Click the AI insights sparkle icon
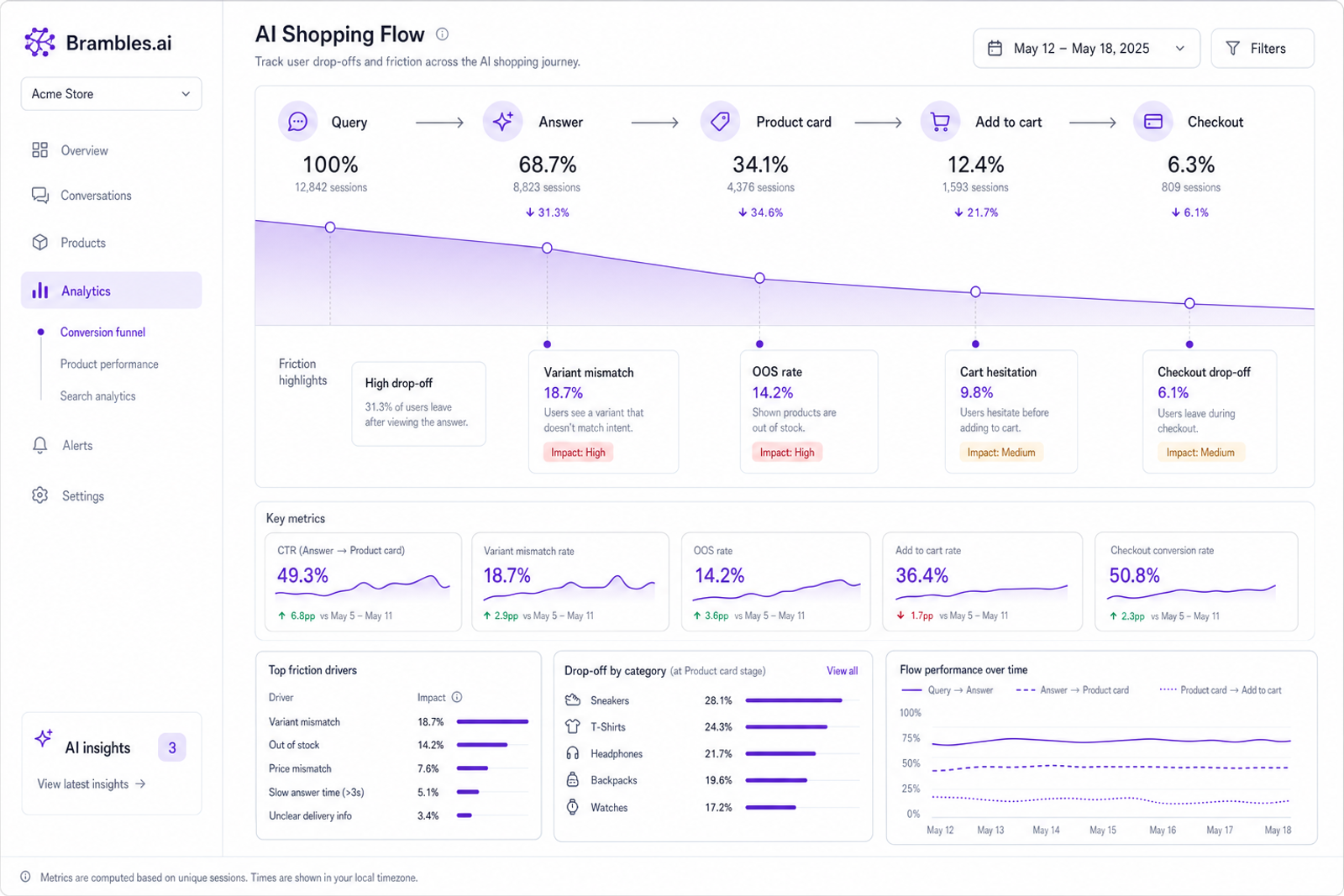Image resolution: width=1344 pixels, height=896 pixels. coord(44,738)
